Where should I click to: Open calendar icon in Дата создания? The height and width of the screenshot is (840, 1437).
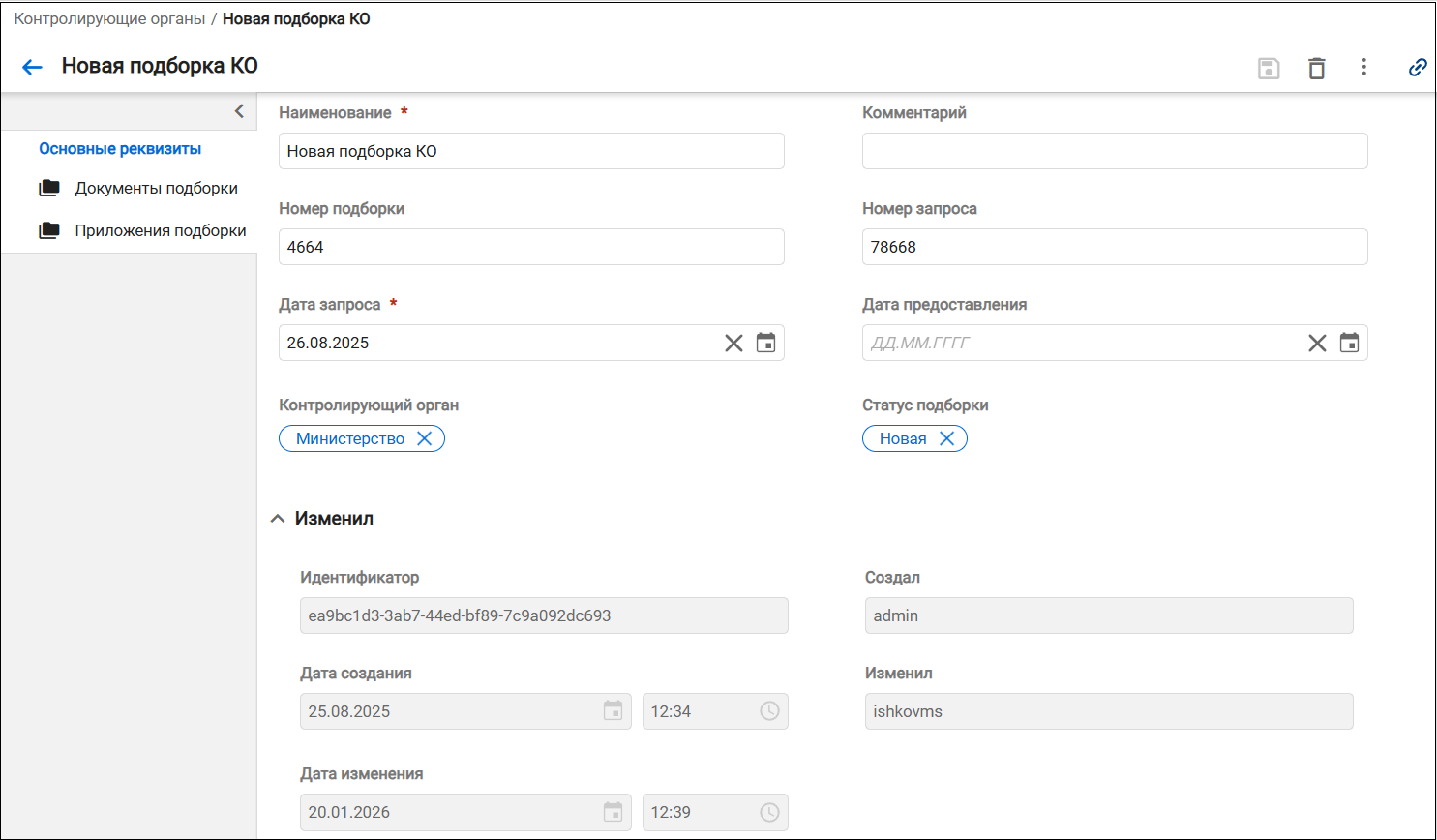pyautogui.click(x=613, y=711)
